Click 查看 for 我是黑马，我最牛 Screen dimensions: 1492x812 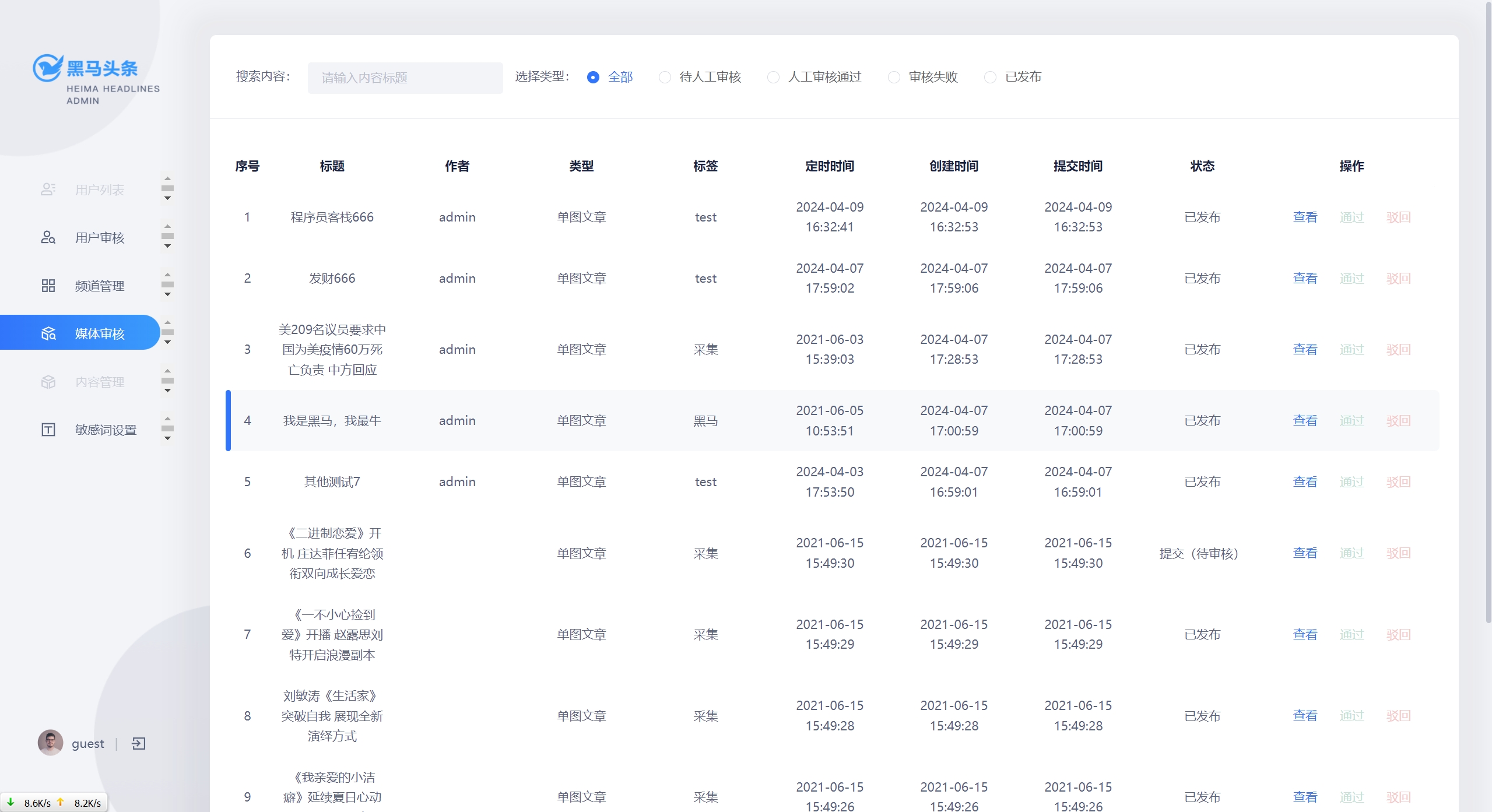click(x=1305, y=420)
